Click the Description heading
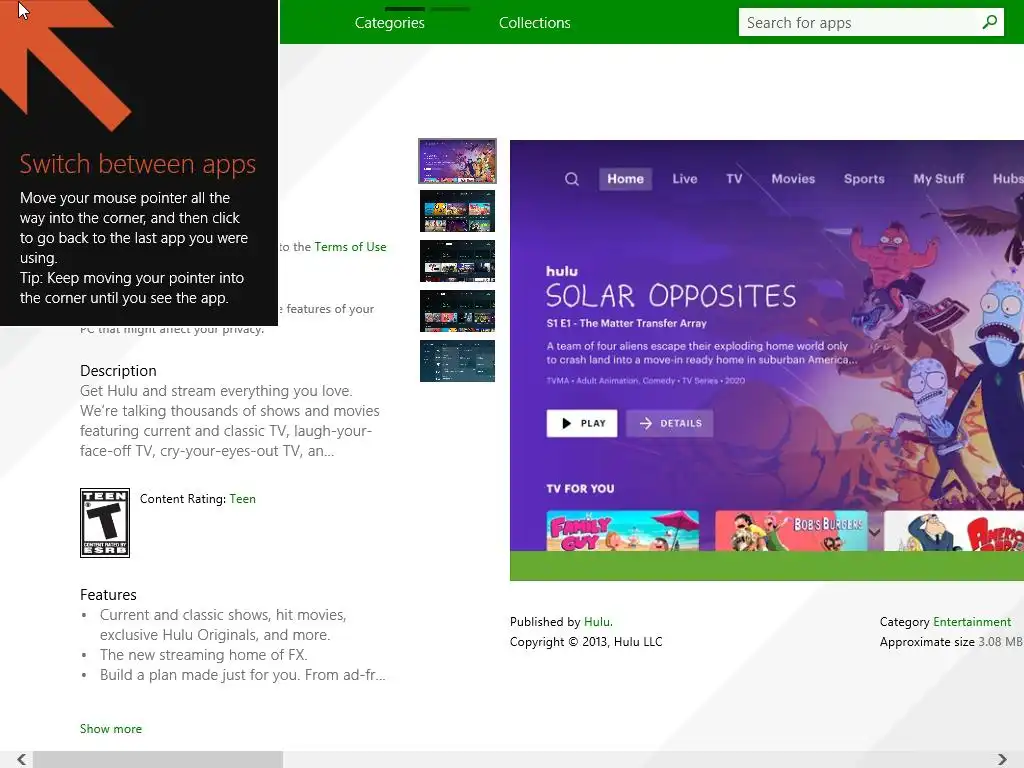1024x768 pixels. pyautogui.click(x=118, y=371)
